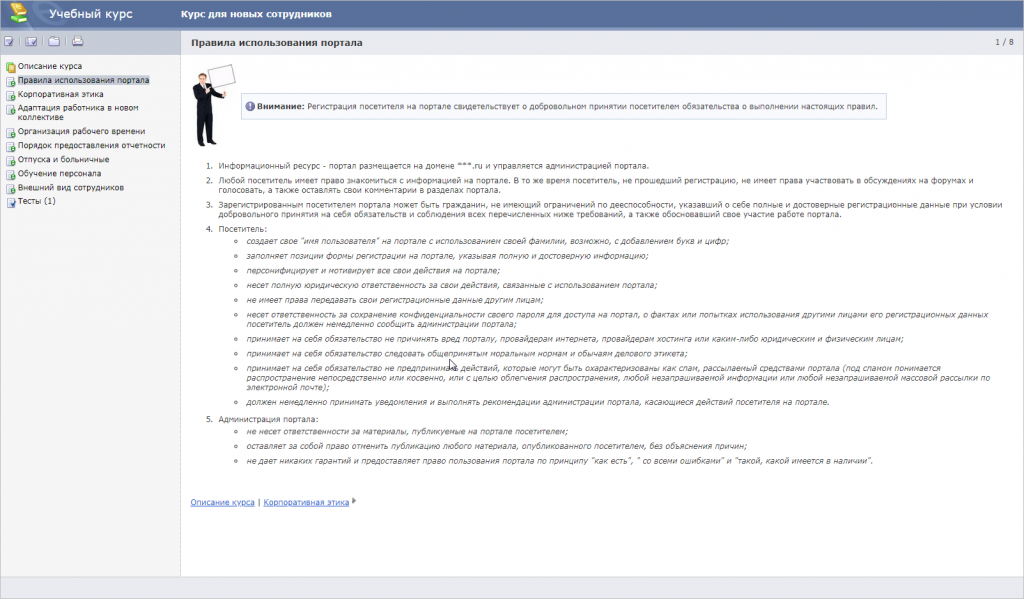The image size is (1024, 599).
Task: Follow the bottom Корпоративная этика link
Action: point(306,502)
